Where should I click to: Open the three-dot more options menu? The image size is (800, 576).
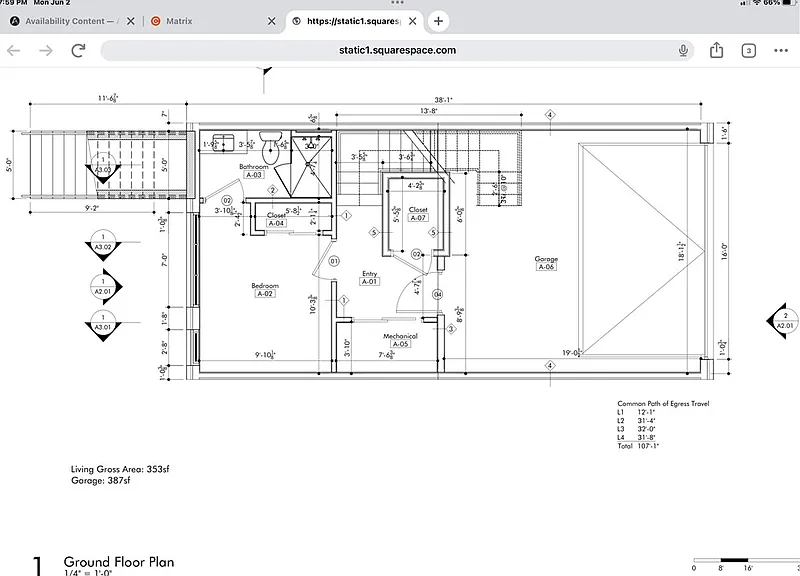pyautogui.click(x=780, y=50)
